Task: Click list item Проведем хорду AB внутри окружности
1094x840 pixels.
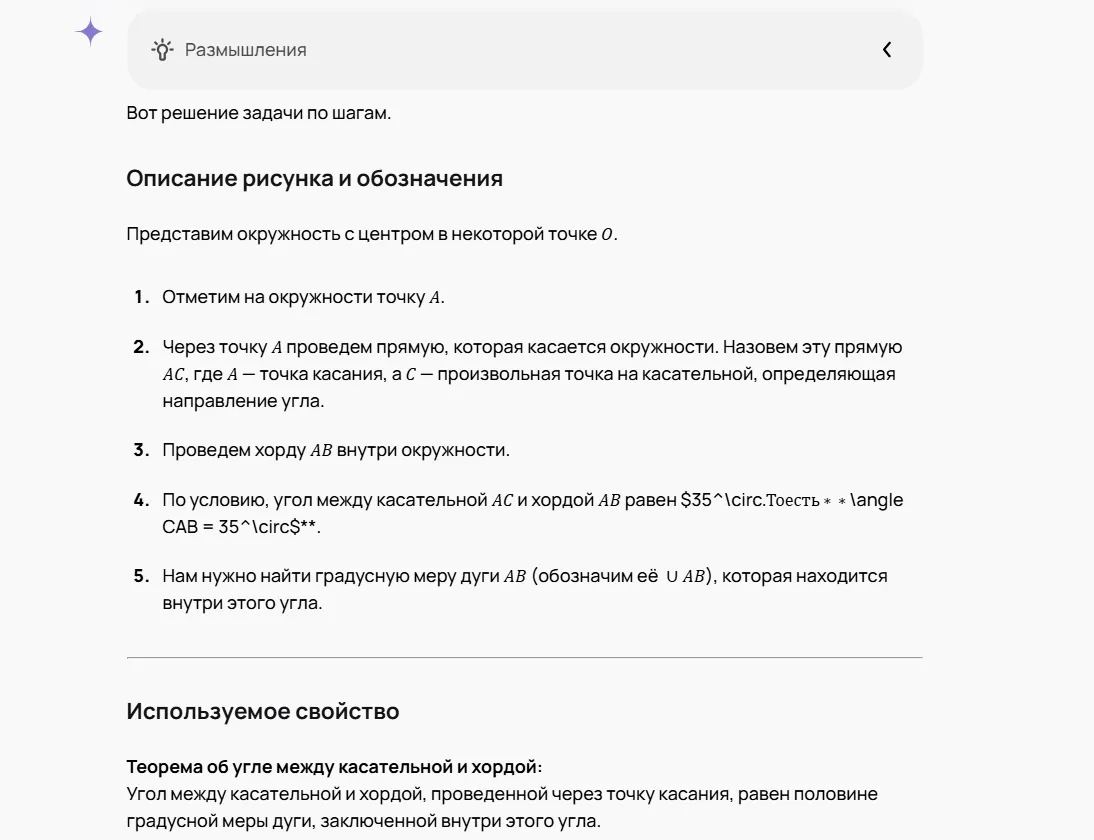Action: (336, 450)
